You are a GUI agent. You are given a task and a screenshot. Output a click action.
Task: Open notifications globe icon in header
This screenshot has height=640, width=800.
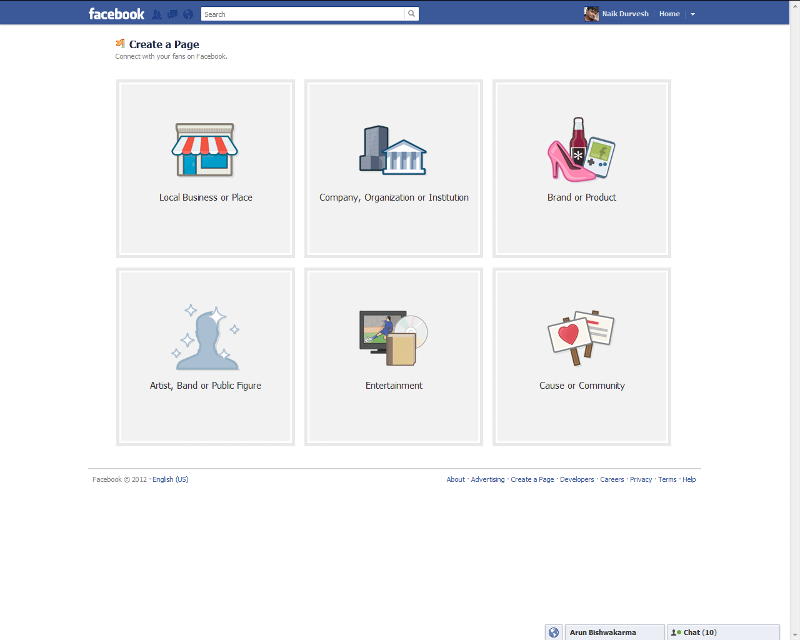pyautogui.click(x=188, y=14)
